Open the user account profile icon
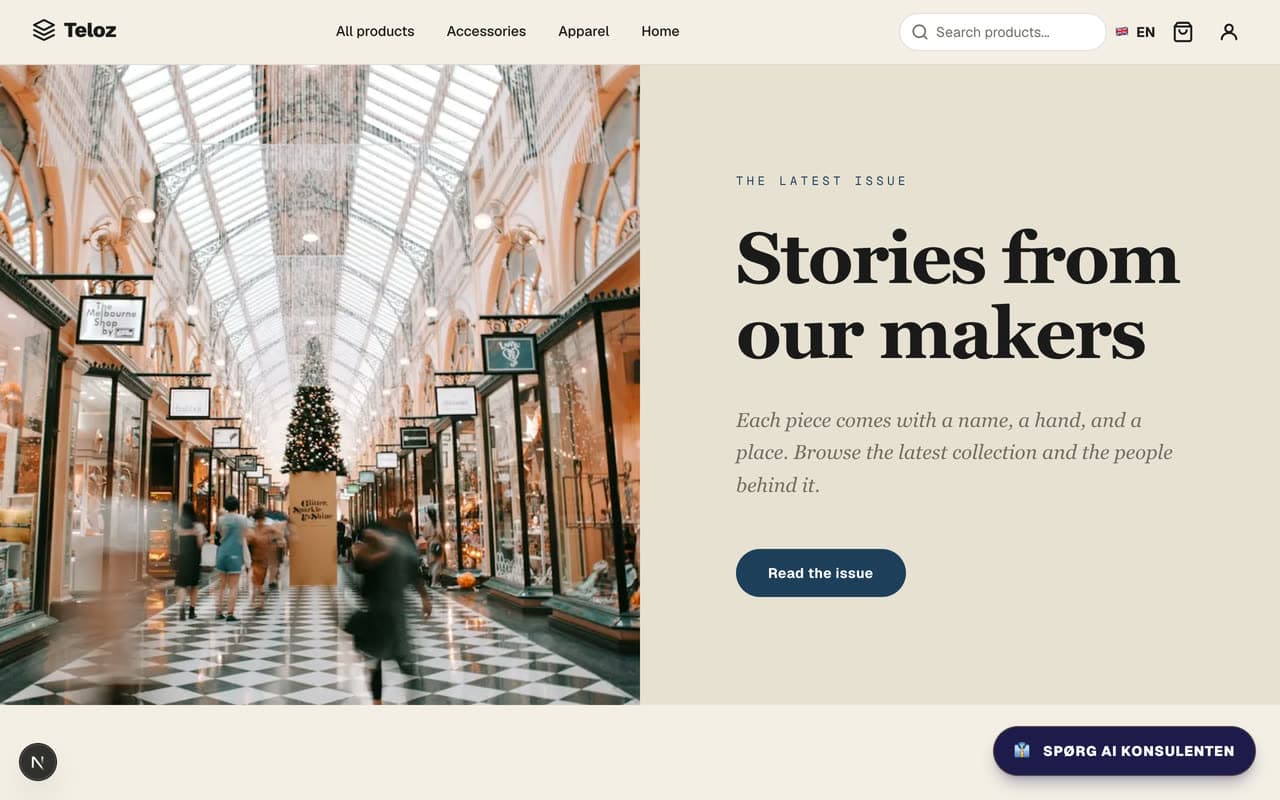The height and width of the screenshot is (800, 1280). (1229, 32)
